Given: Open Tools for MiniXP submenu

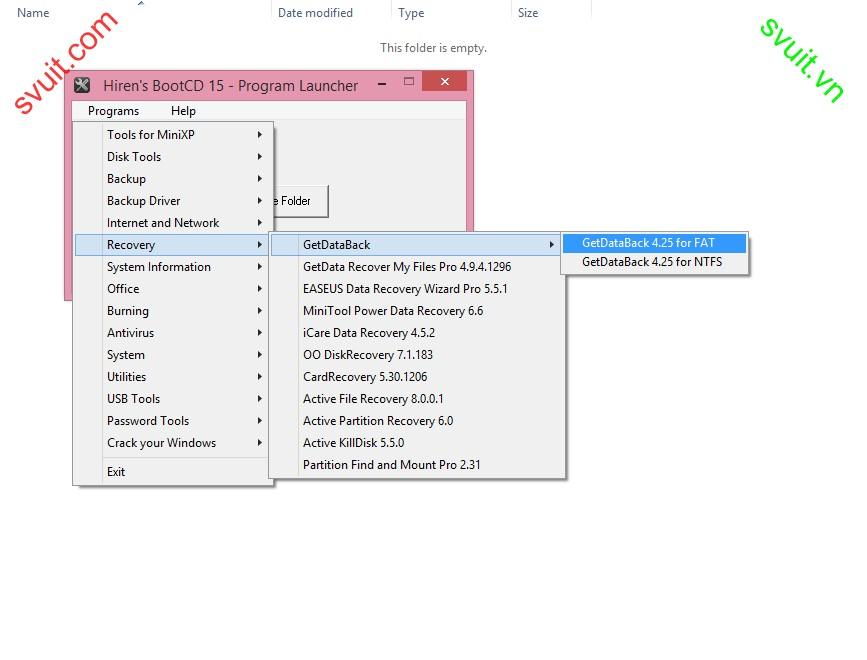Looking at the screenshot, I should point(173,134).
